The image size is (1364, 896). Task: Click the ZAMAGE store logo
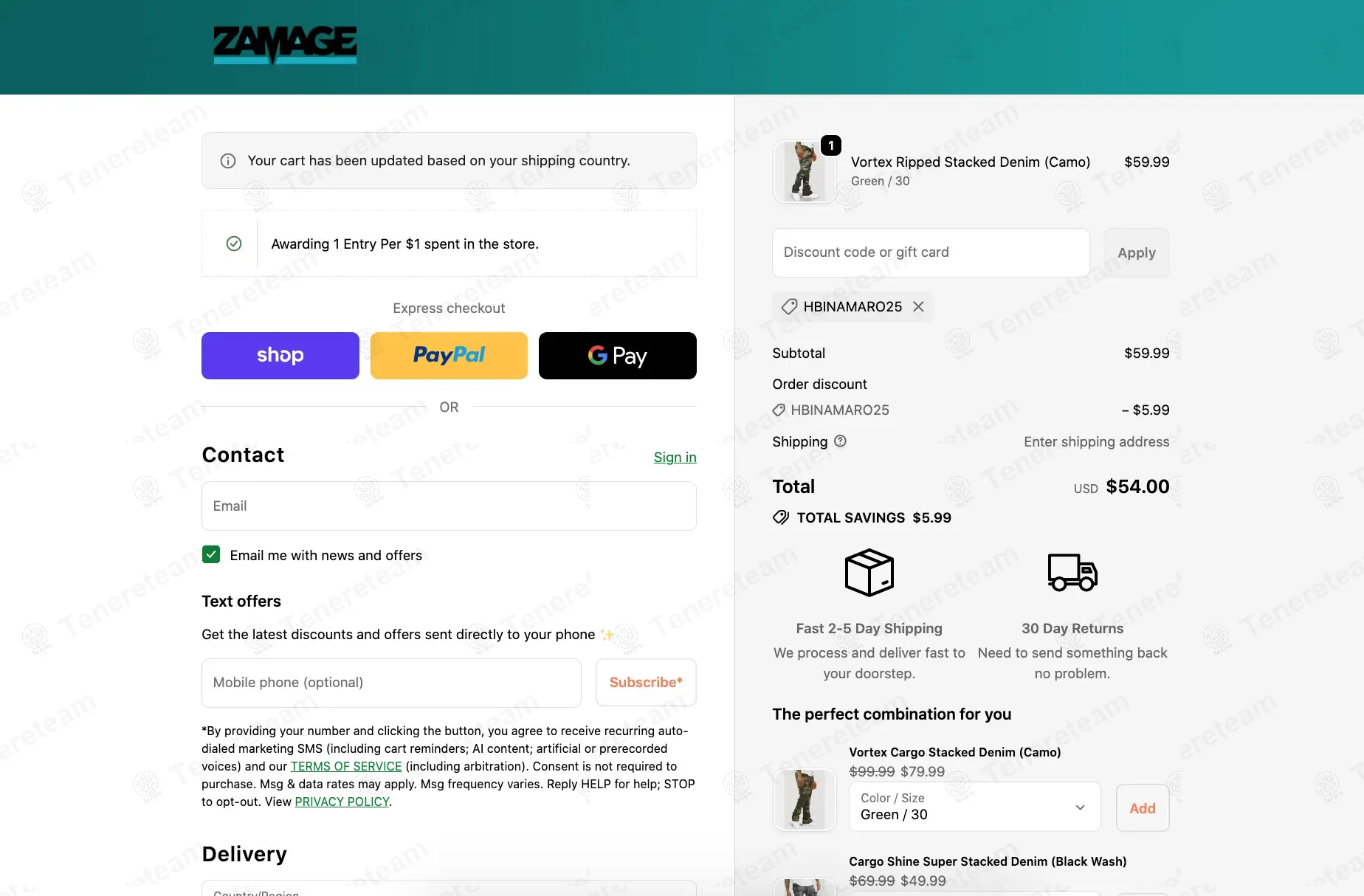click(x=285, y=45)
